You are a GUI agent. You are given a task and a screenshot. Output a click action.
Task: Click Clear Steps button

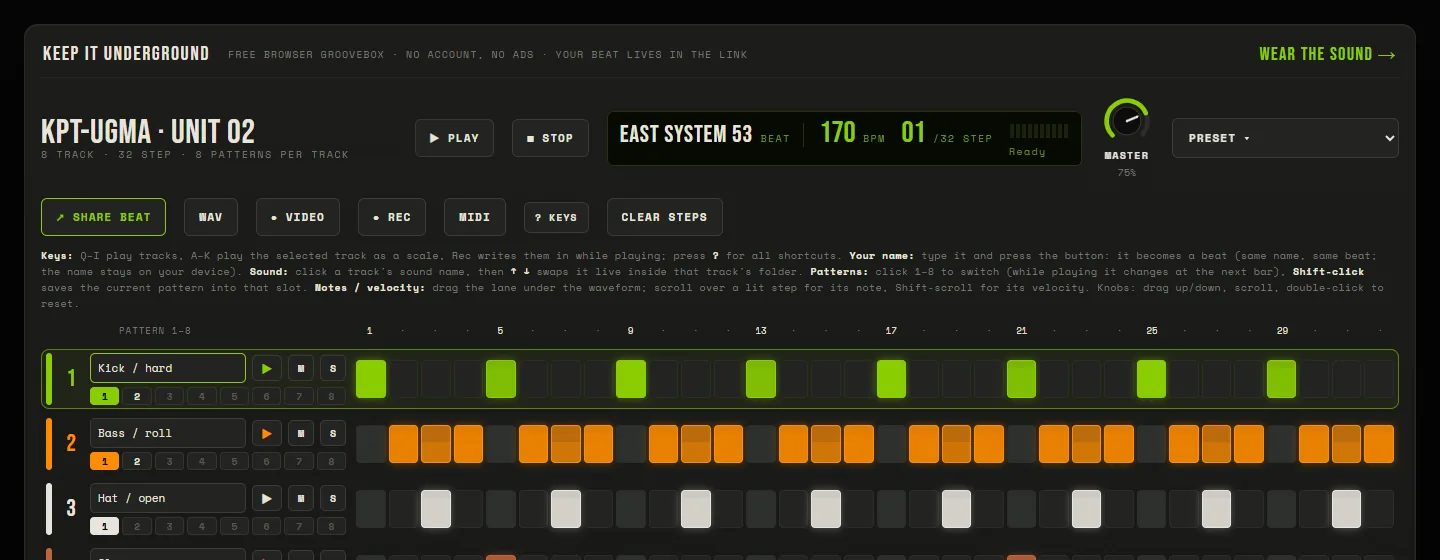click(x=664, y=217)
